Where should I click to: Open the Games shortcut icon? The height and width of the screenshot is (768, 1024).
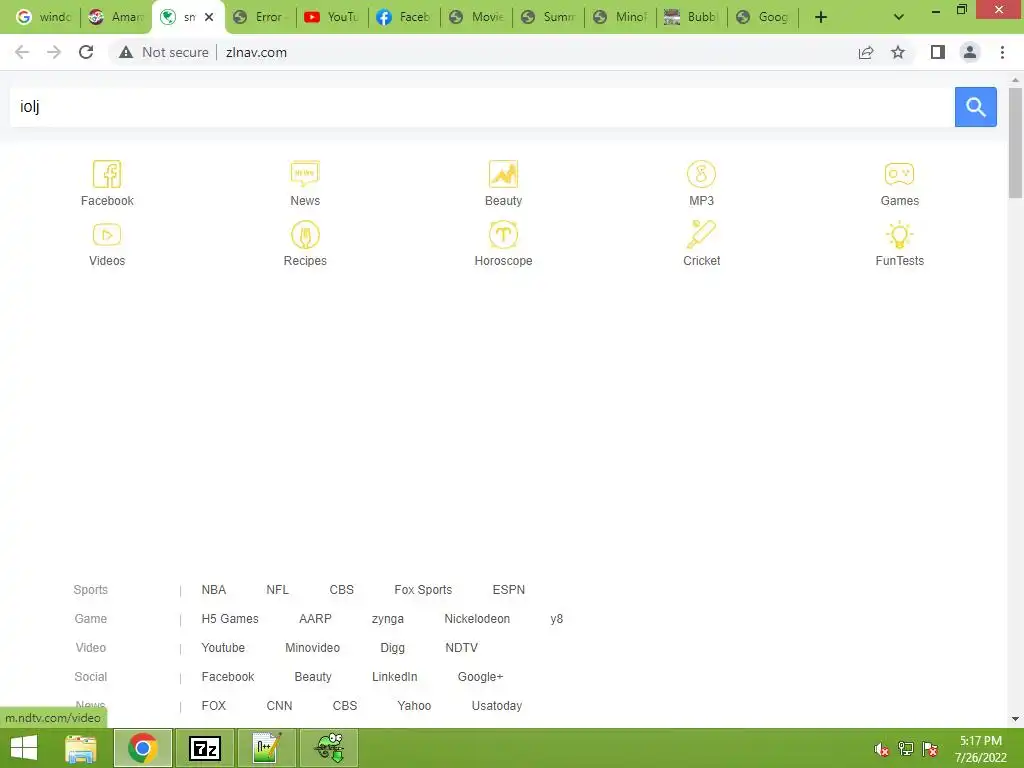click(x=899, y=174)
